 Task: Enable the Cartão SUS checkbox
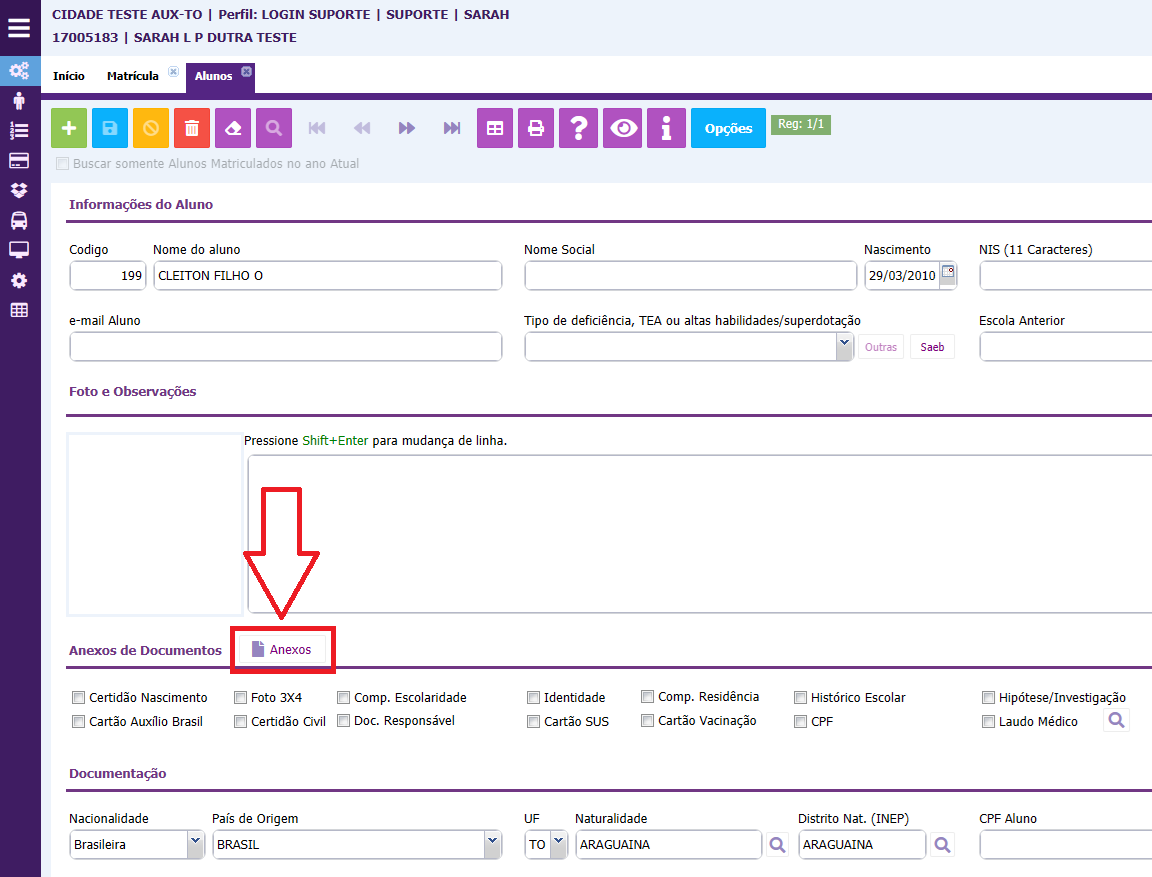[534, 721]
